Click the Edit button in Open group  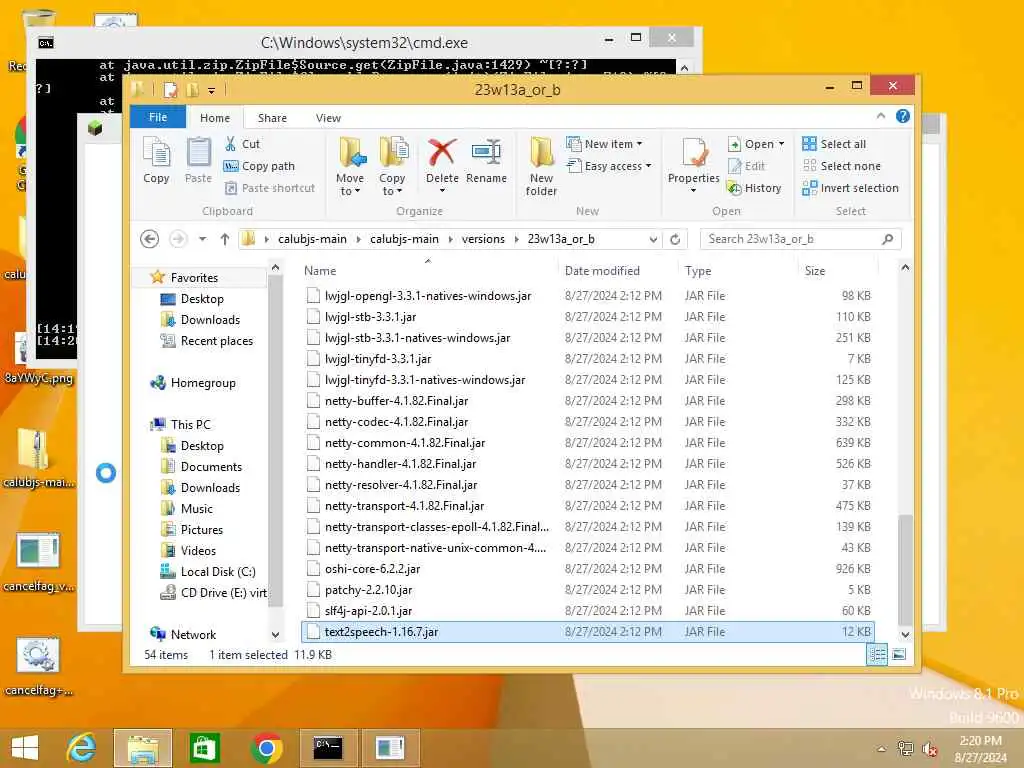pyautogui.click(x=746, y=166)
